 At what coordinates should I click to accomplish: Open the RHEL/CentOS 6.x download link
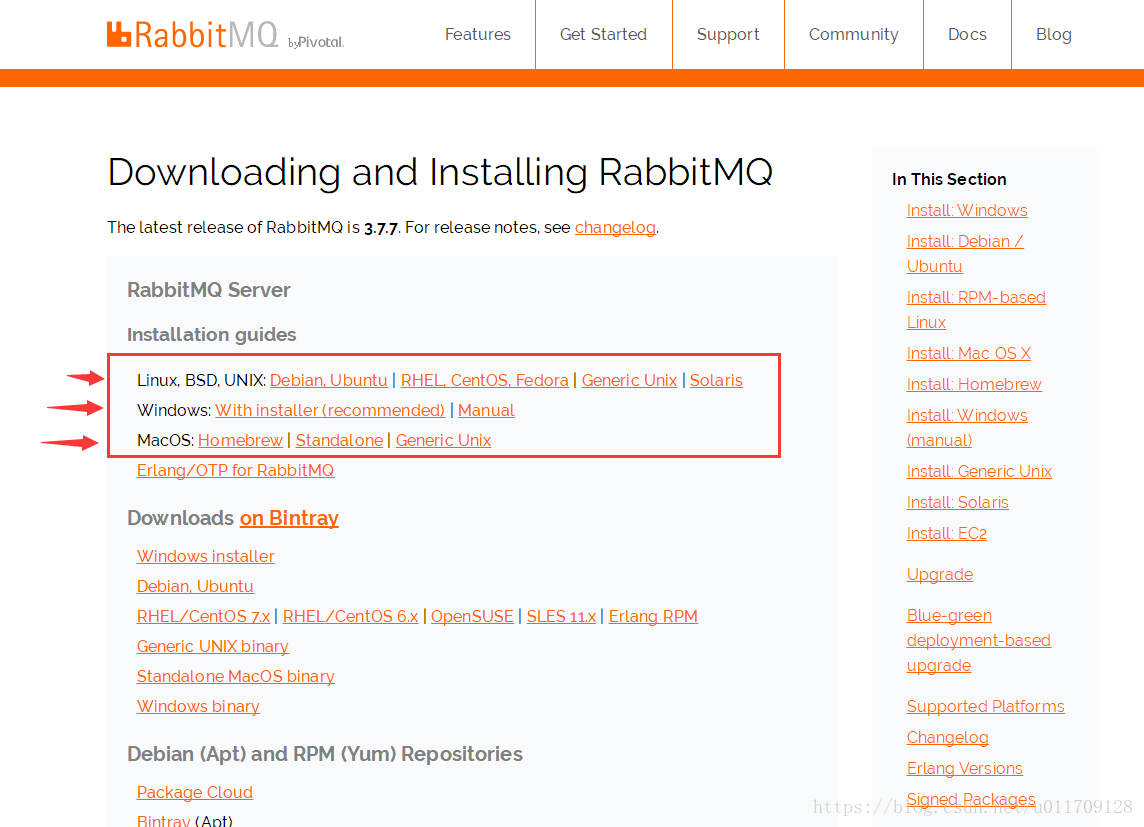click(x=350, y=616)
